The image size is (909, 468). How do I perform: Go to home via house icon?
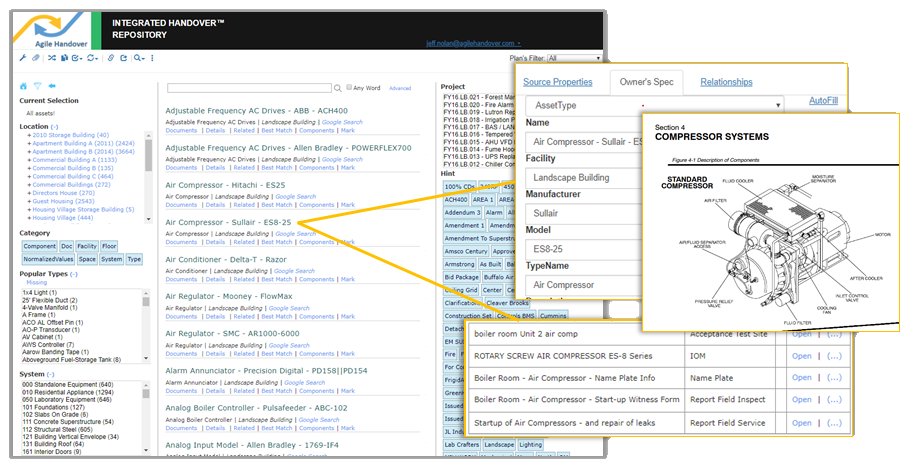tap(23, 86)
